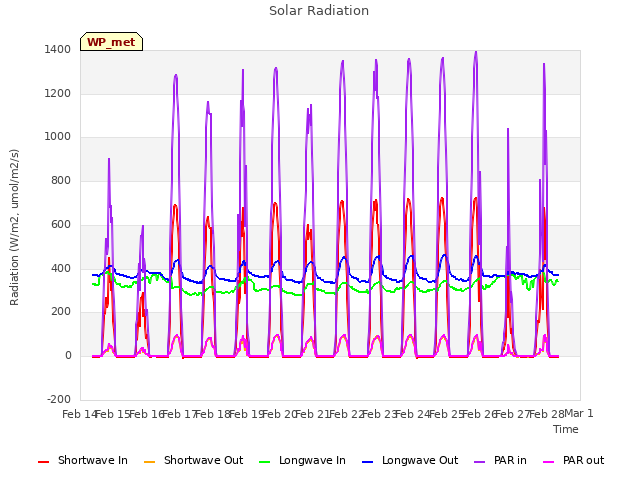Image resolution: width=640 pixels, height=480 pixels.
Task: Click the Time x-axis title
Action: coord(566,429)
